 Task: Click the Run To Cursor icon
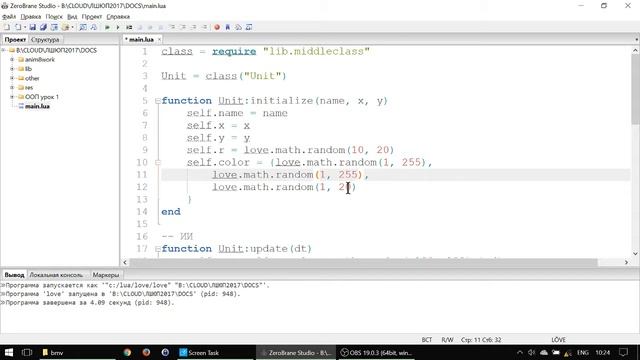click(203, 27)
